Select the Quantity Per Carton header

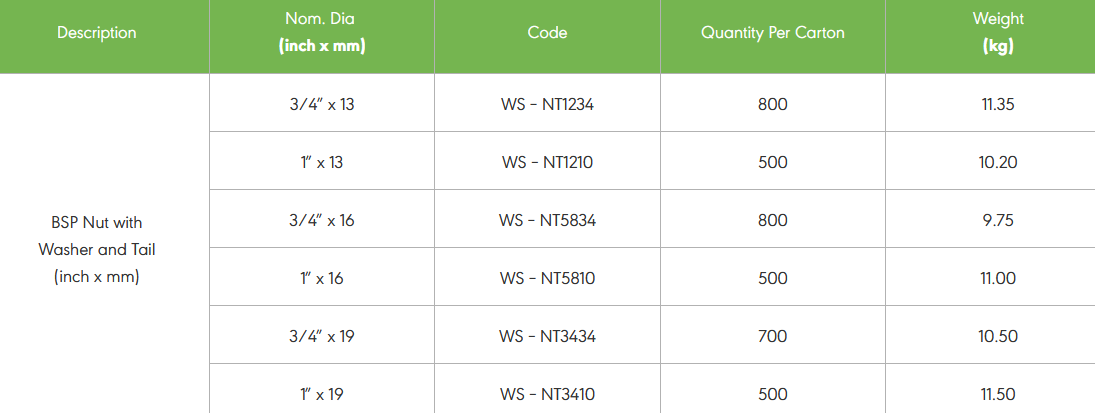click(772, 33)
